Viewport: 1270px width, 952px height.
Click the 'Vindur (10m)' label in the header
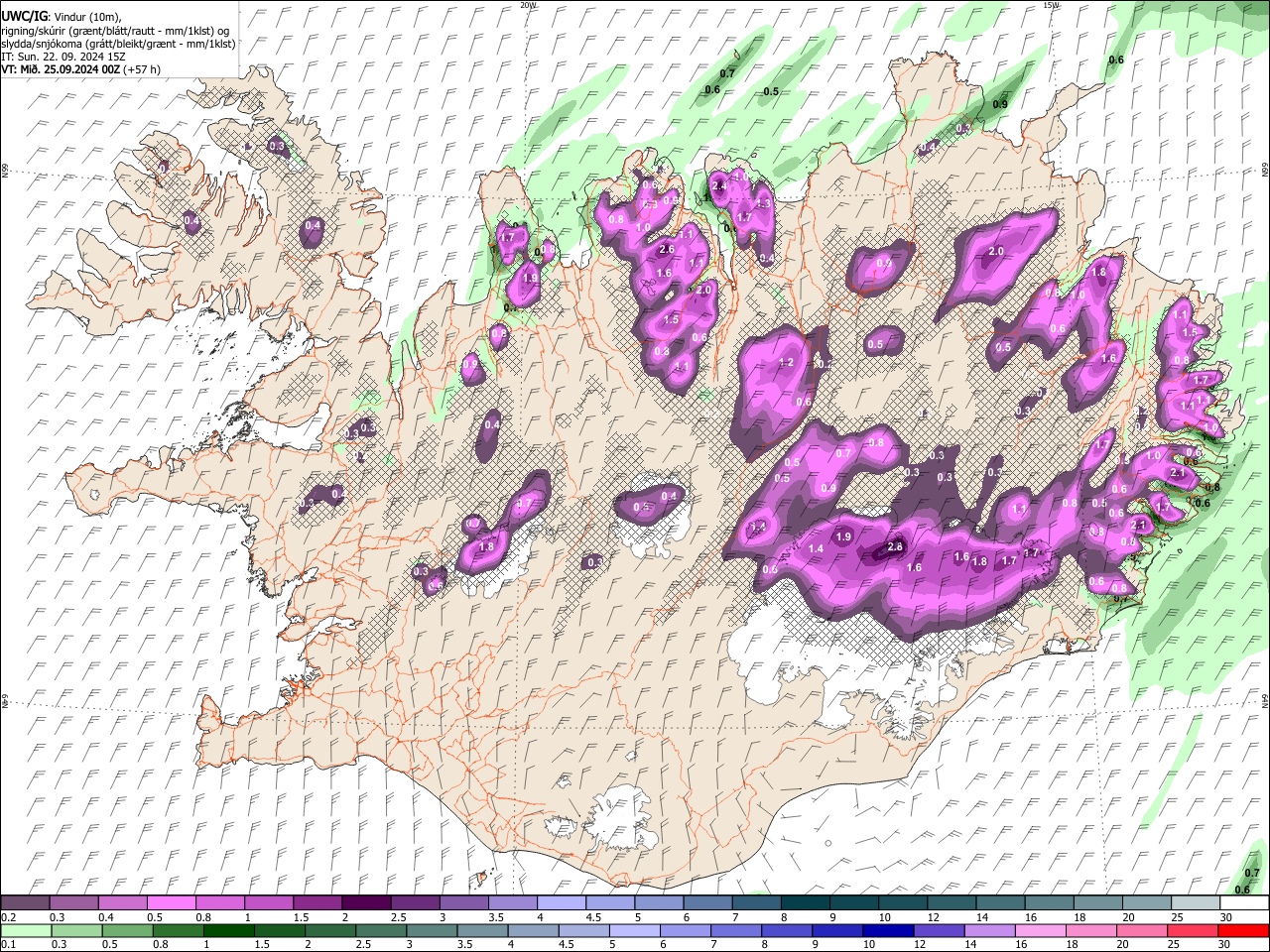pos(85,17)
